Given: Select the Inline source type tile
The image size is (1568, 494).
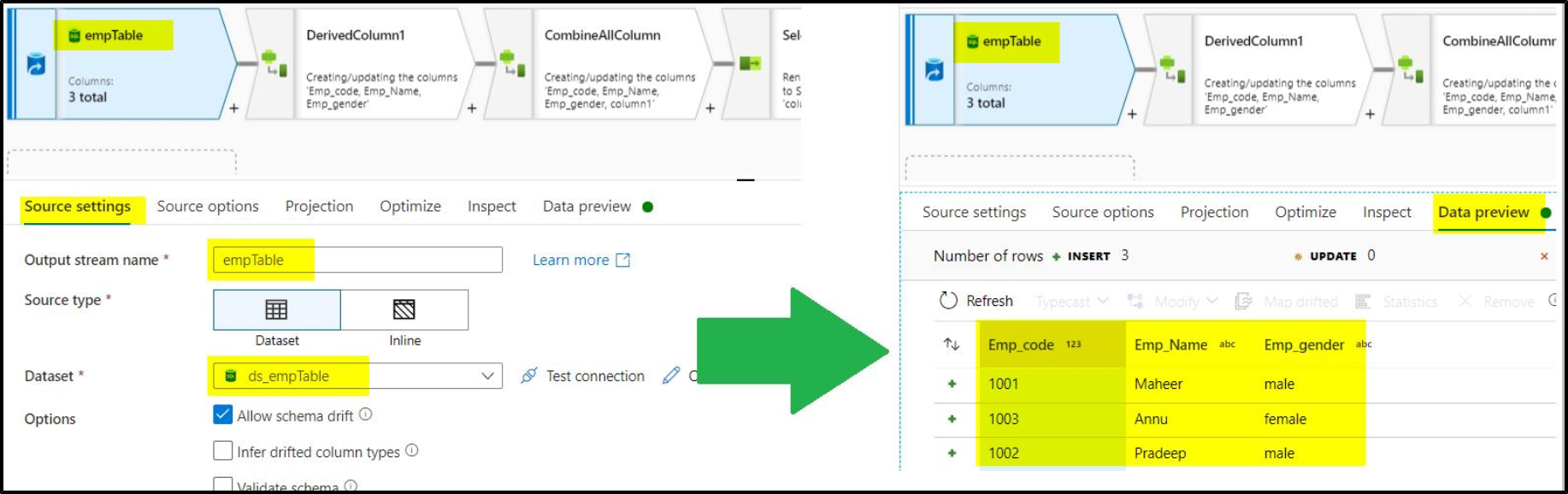Looking at the screenshot, I should click(405, 309).
